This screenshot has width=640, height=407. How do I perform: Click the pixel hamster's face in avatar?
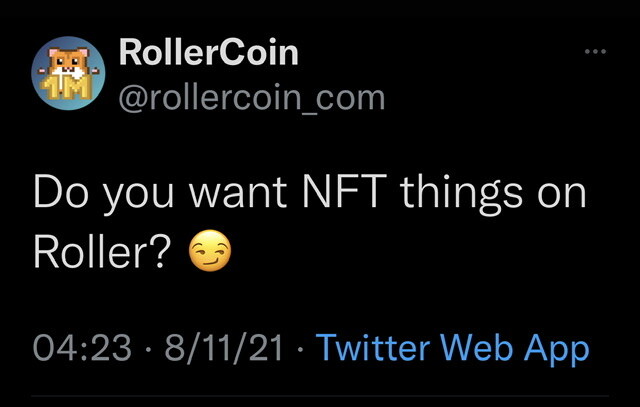pyautogui.click(x=69, y=62)
